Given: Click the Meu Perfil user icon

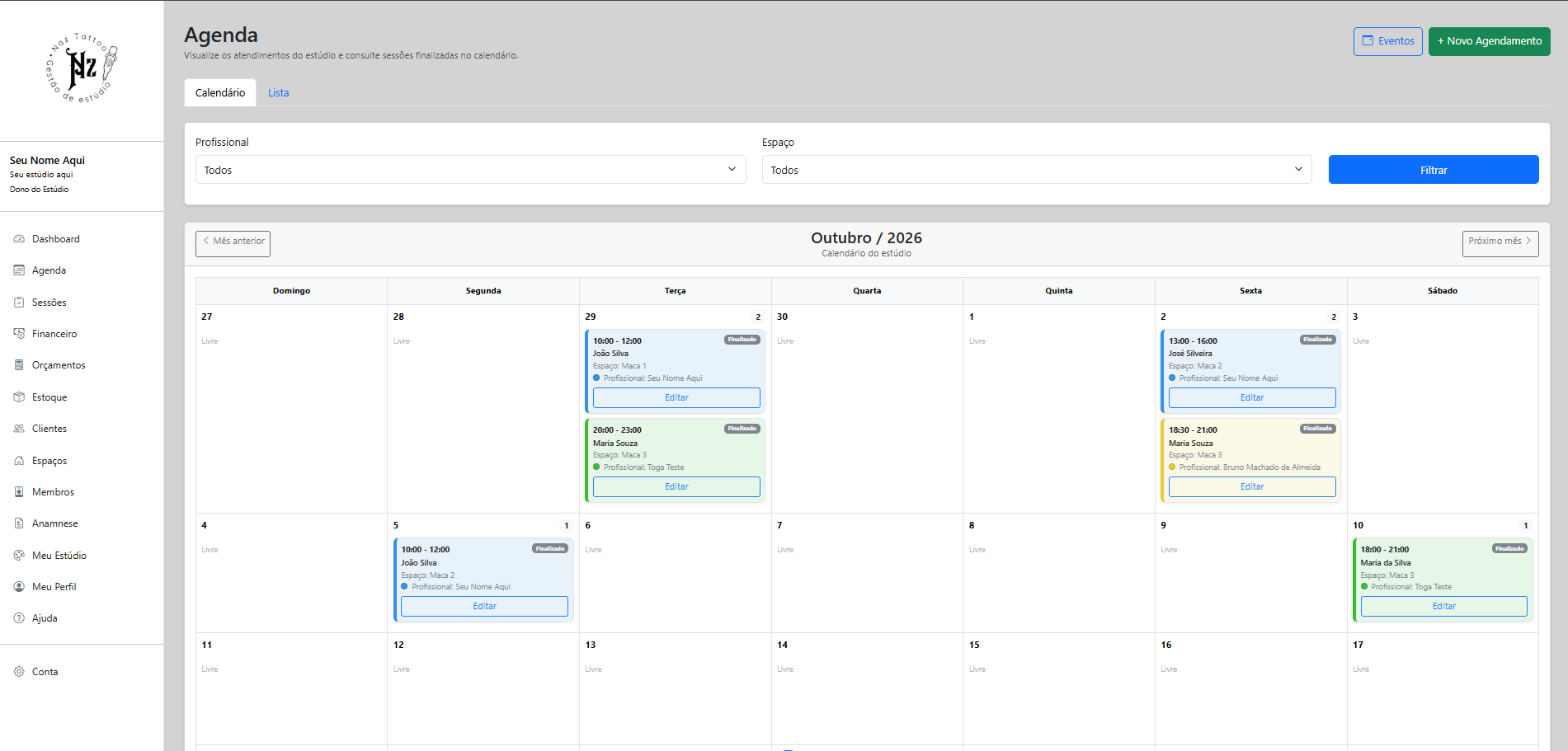Looking at the screenshot, I should pos(19,587).
